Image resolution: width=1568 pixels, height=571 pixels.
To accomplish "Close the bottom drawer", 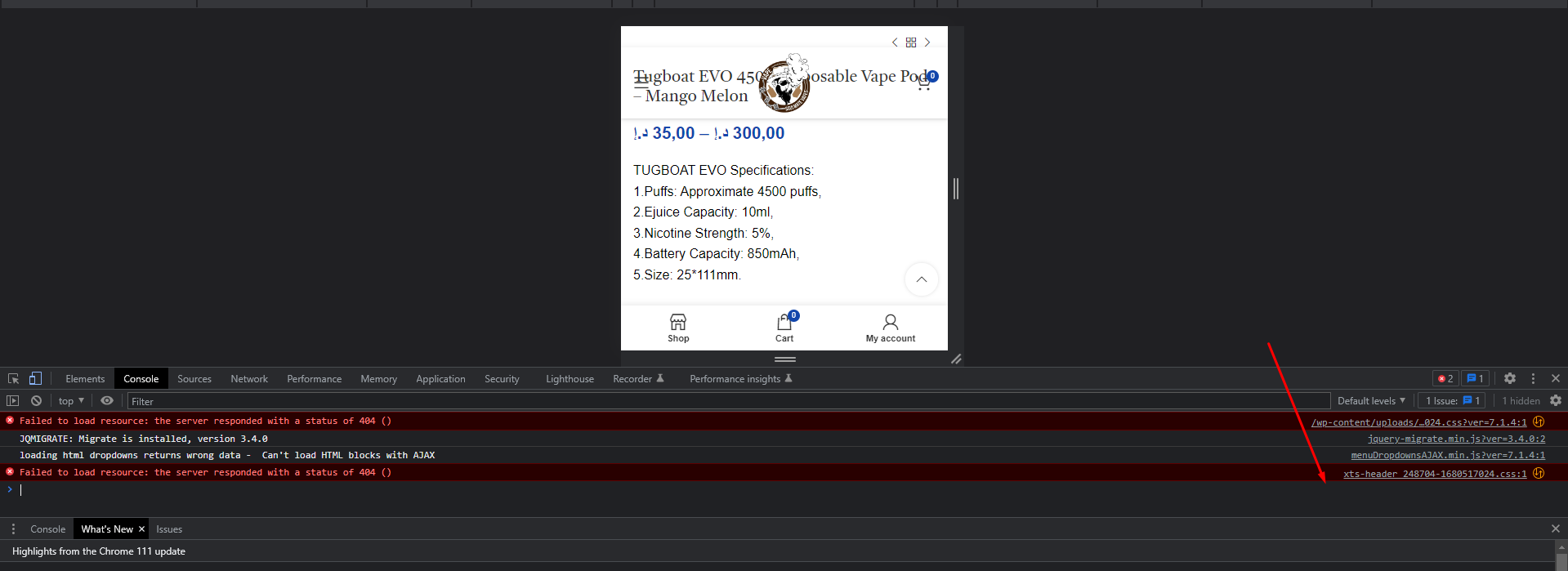I will point(1556,529).
